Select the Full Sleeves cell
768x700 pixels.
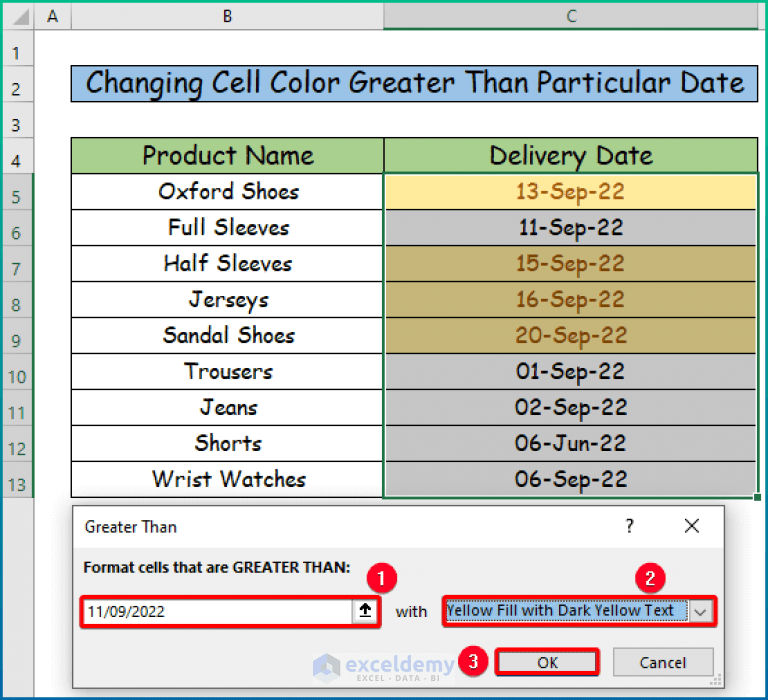[227, 228]
